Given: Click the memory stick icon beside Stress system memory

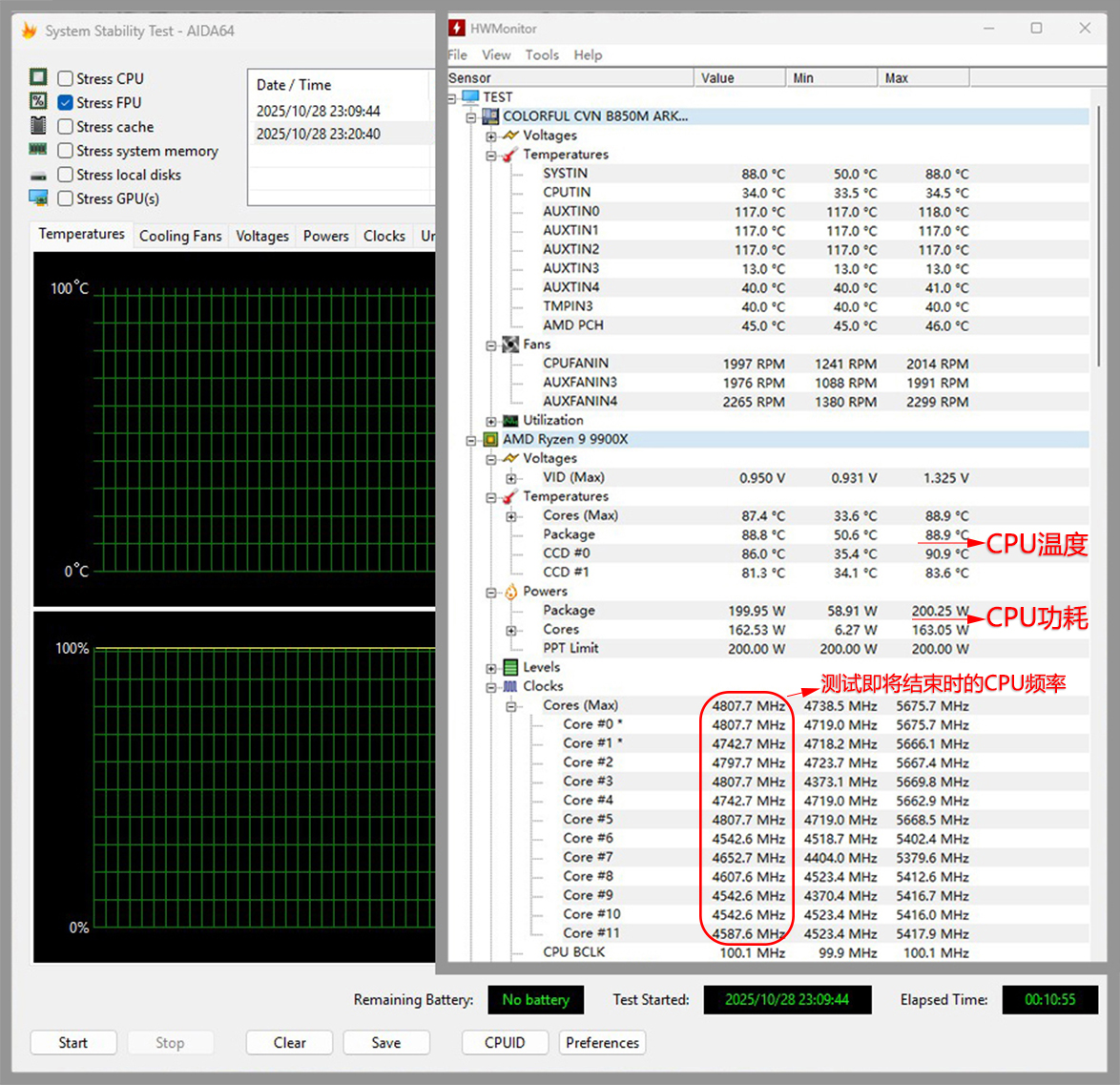Looking at the screenshot, I should point(38,150).
